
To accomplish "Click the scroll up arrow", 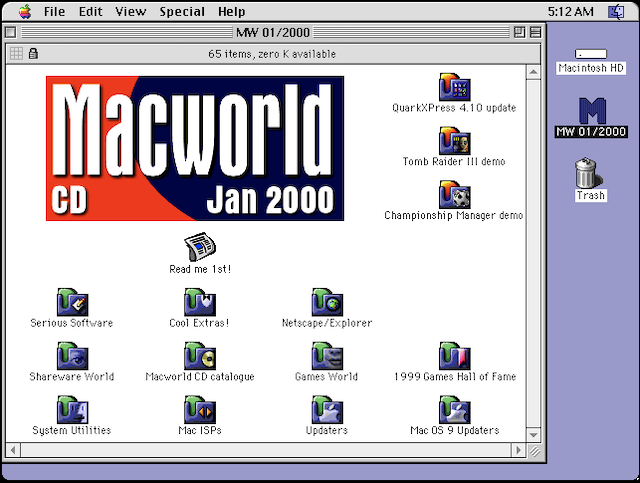I will [533, 72].
